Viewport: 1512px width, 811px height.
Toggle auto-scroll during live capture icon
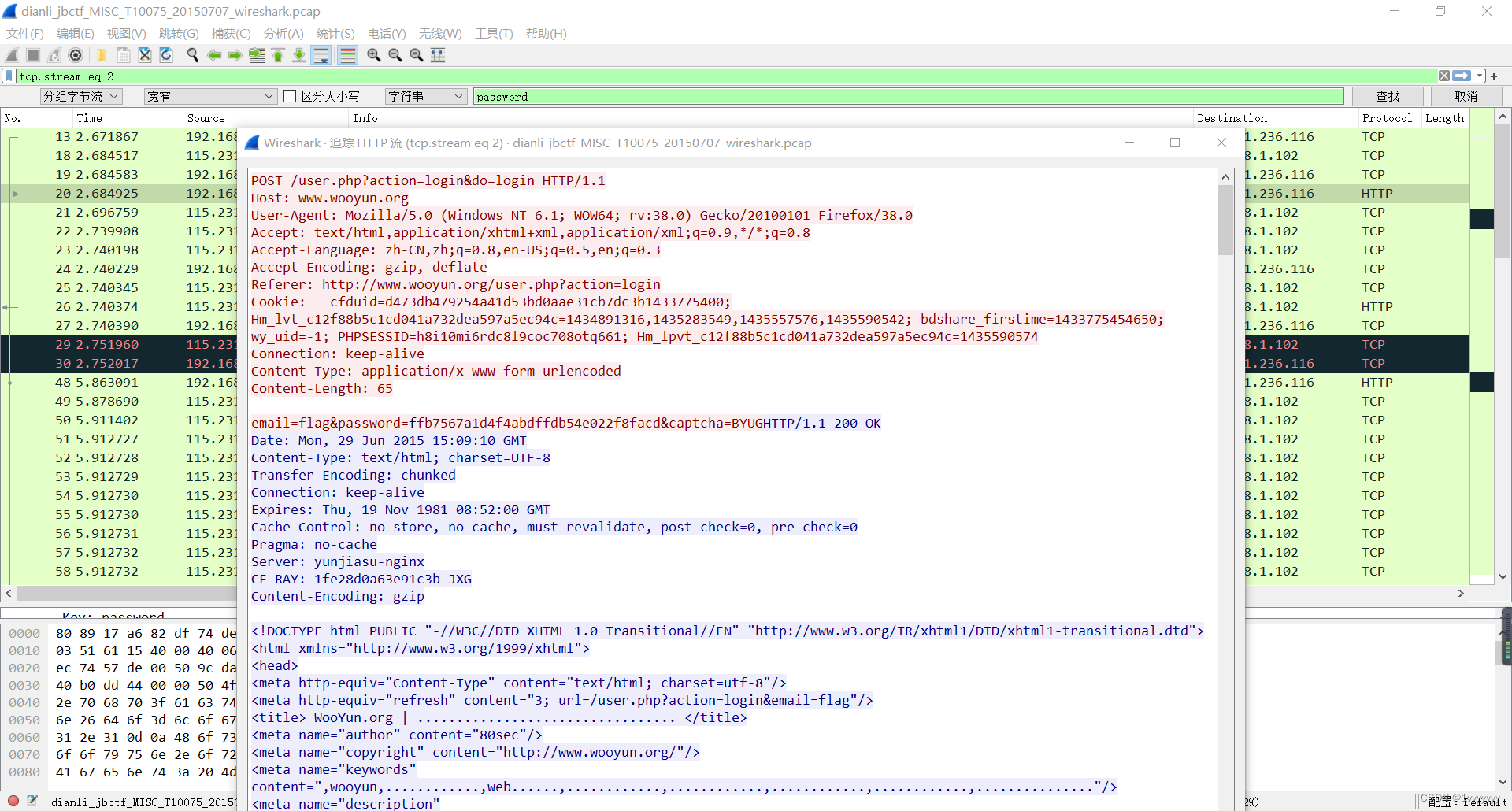pyautogui.click(x=321, y=55)
